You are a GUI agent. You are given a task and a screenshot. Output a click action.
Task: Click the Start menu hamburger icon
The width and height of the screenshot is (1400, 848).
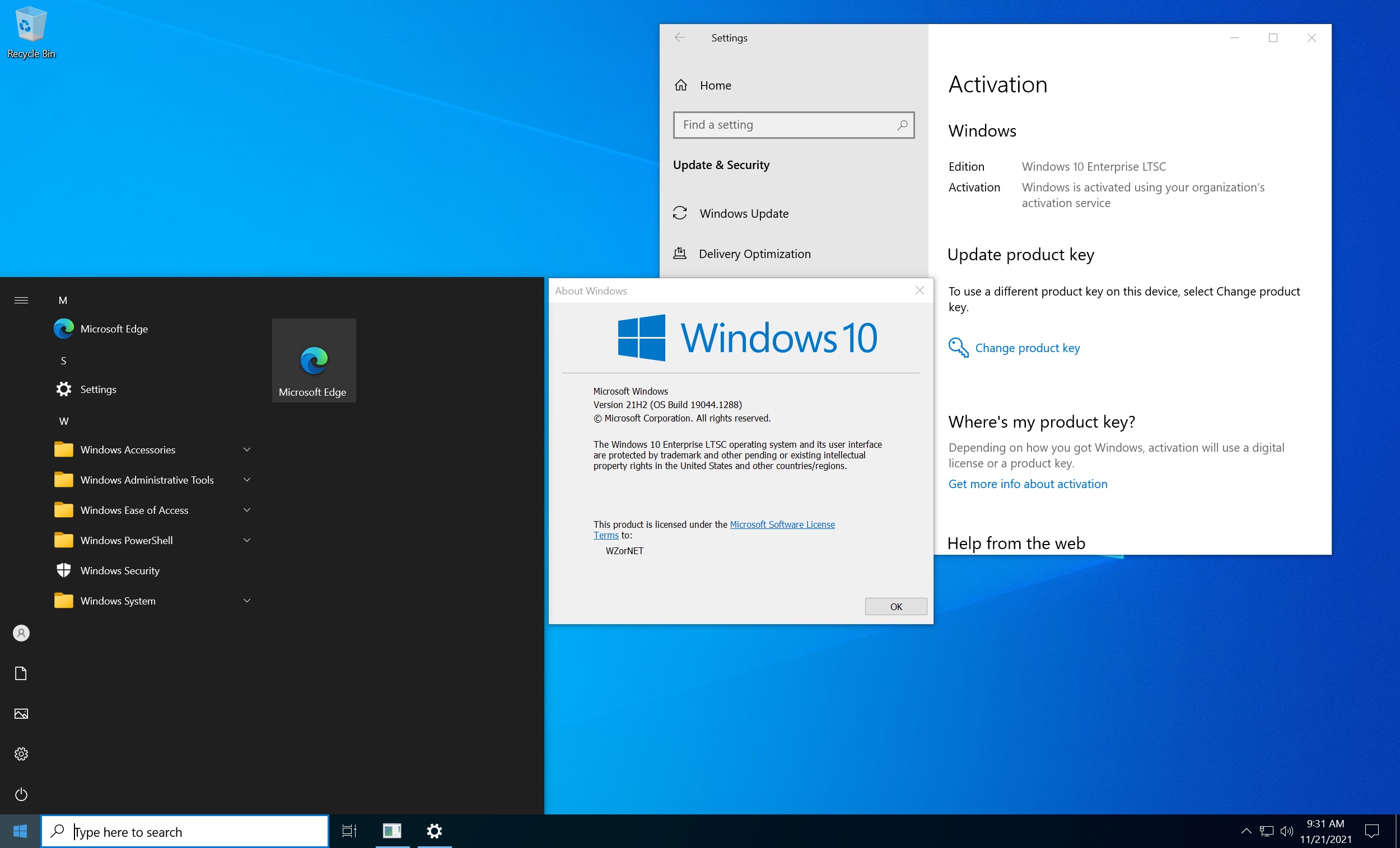coord(21,300)
